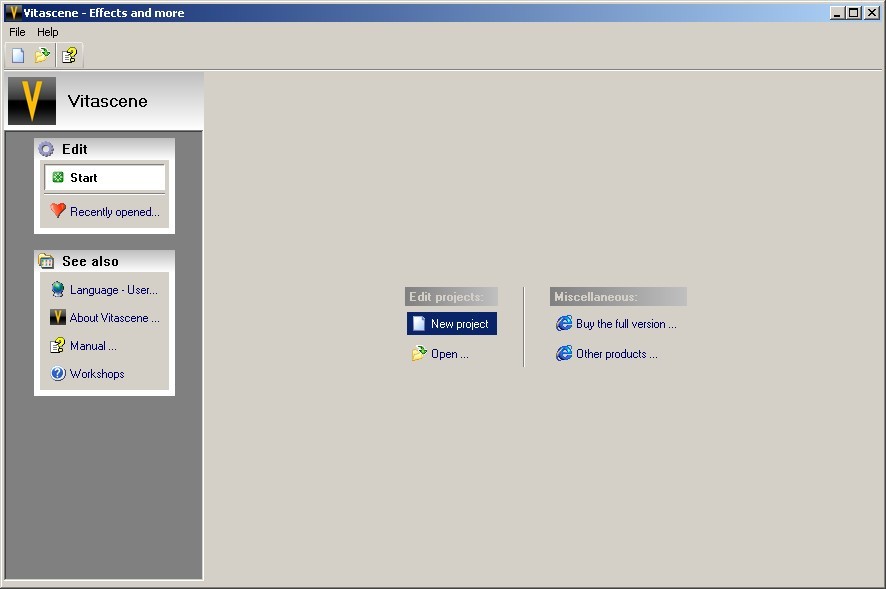The height and width of the screenshot is (589, 886).
Task: Click the New project toolbar icon
Action: [18, 55]
